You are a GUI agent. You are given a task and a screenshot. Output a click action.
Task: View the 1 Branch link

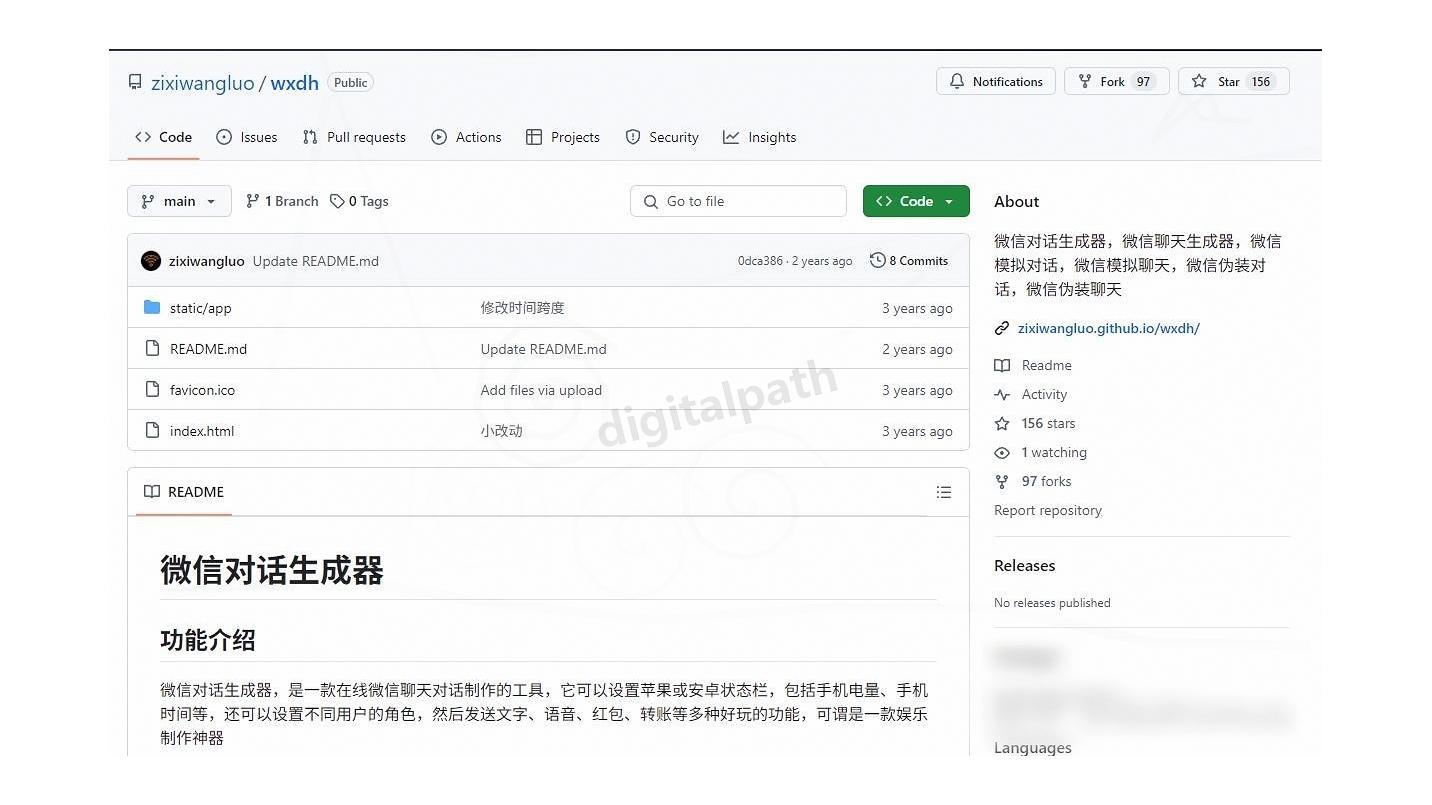[x=282, y=201]
